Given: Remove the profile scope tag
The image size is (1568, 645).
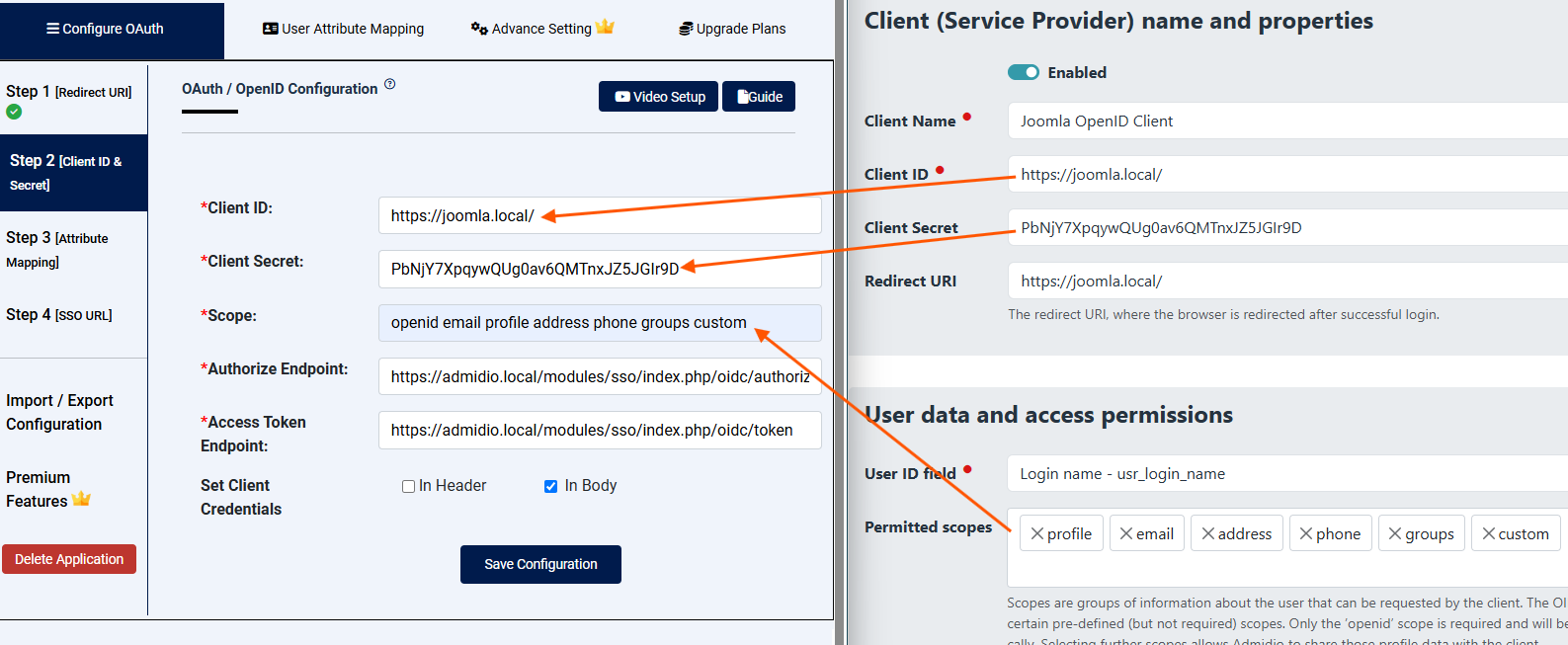Looking at the screenshot, I should click(1036, 534).
